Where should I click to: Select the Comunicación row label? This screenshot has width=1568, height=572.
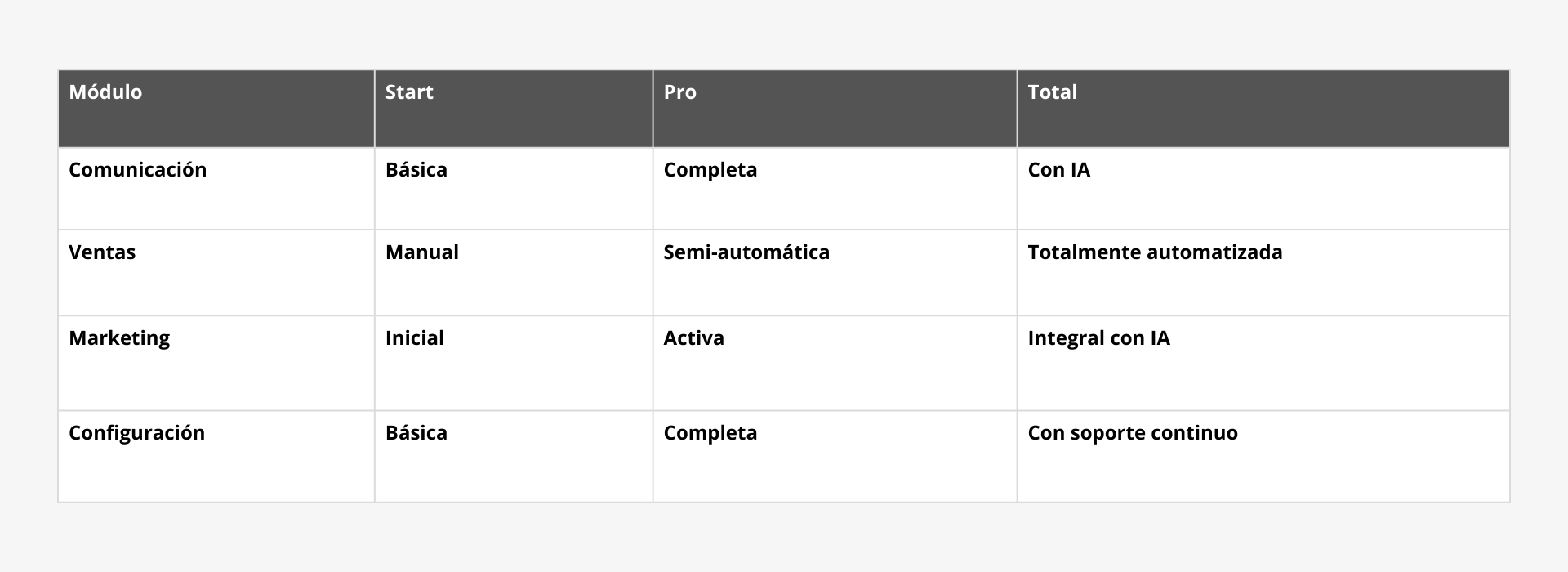click(x=137, y=170)
